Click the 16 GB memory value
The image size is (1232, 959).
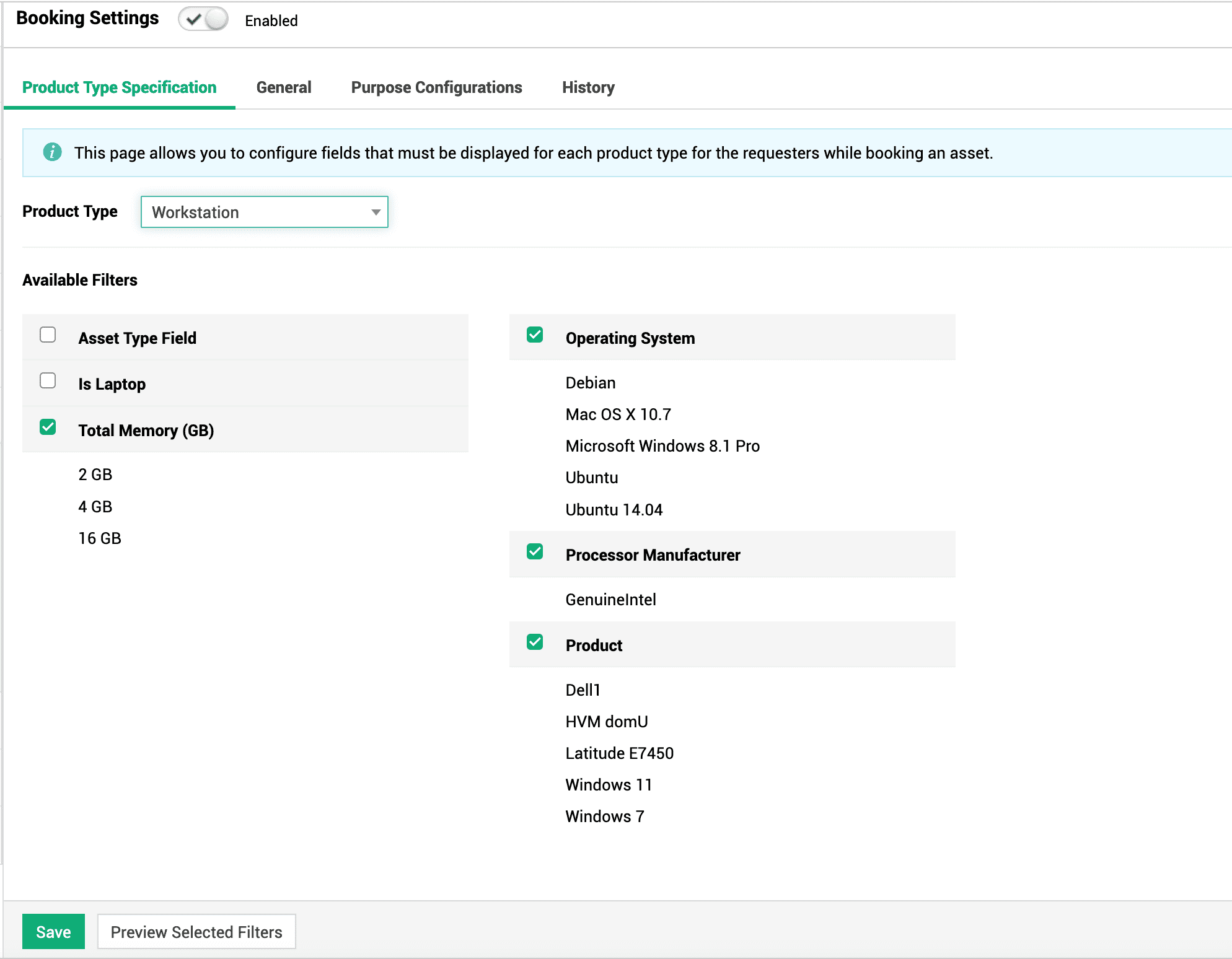[100, 538]
